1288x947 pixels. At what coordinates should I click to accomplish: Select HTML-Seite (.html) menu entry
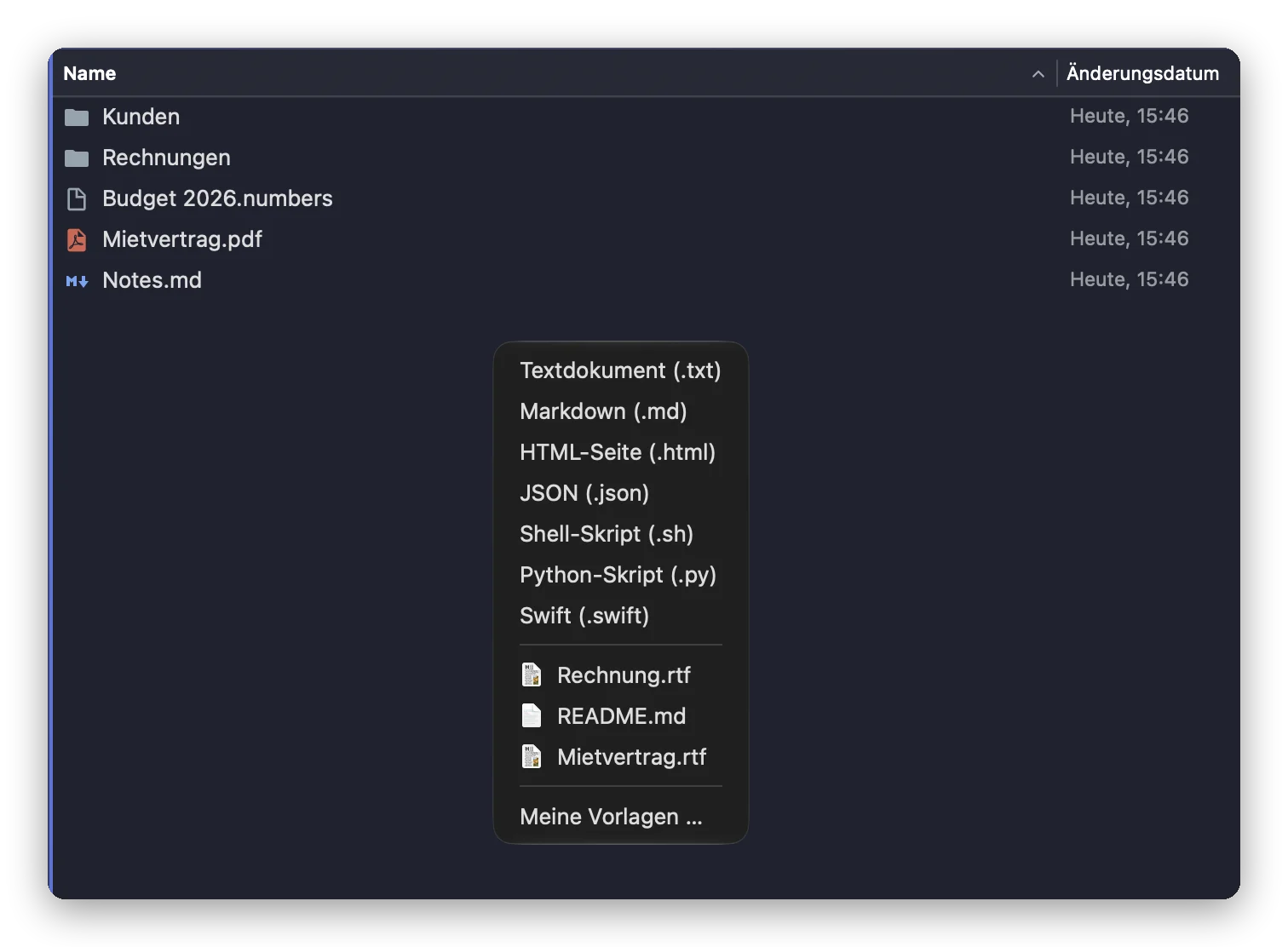click(x=620, y=452)
